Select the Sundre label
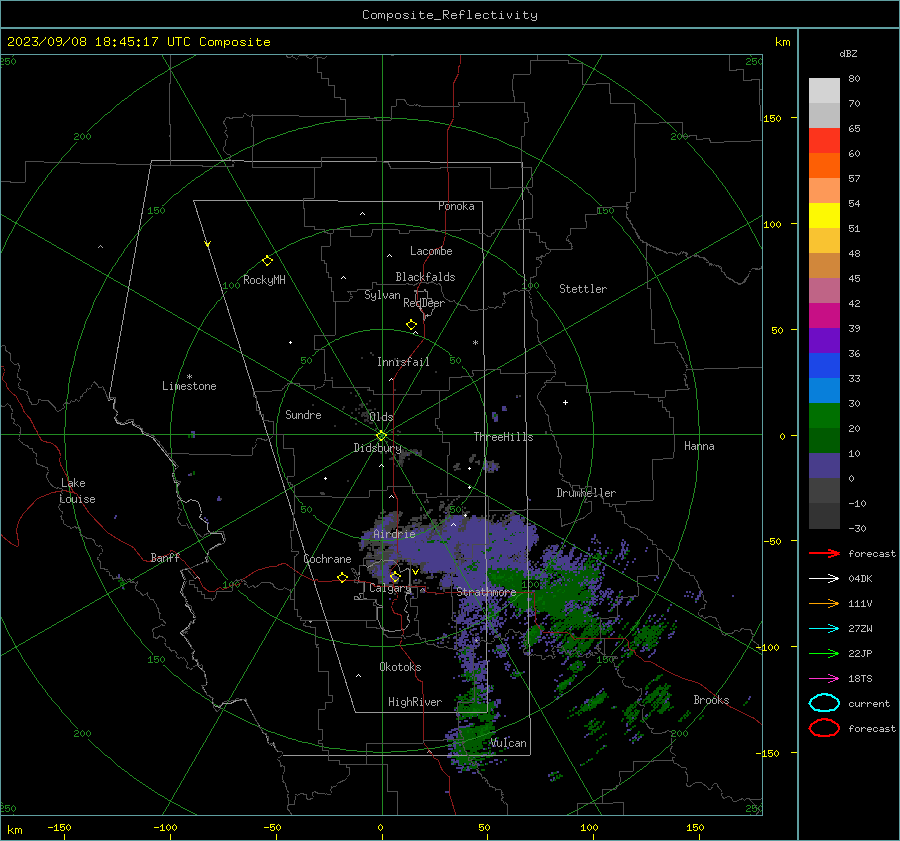Image resolution: width=900 pixels, height=841 pixels. pyautogui.click(x=303, y=414)
